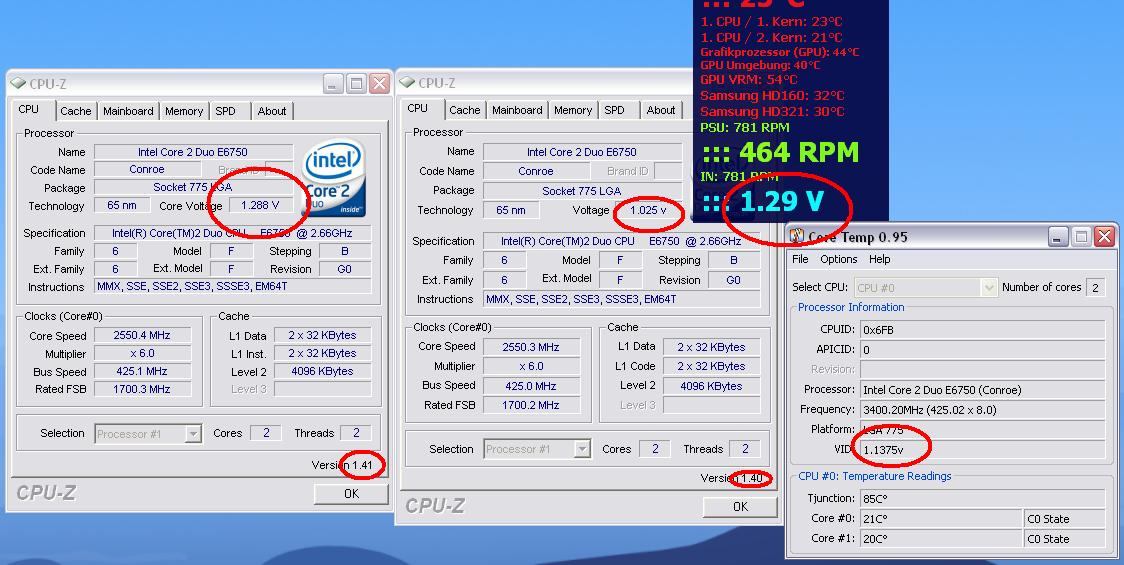1124x565 pixels.
Task: Click Grafikprozessor (GPU): 44°C line
Action: pyautogui.click(x=779, y=52)
